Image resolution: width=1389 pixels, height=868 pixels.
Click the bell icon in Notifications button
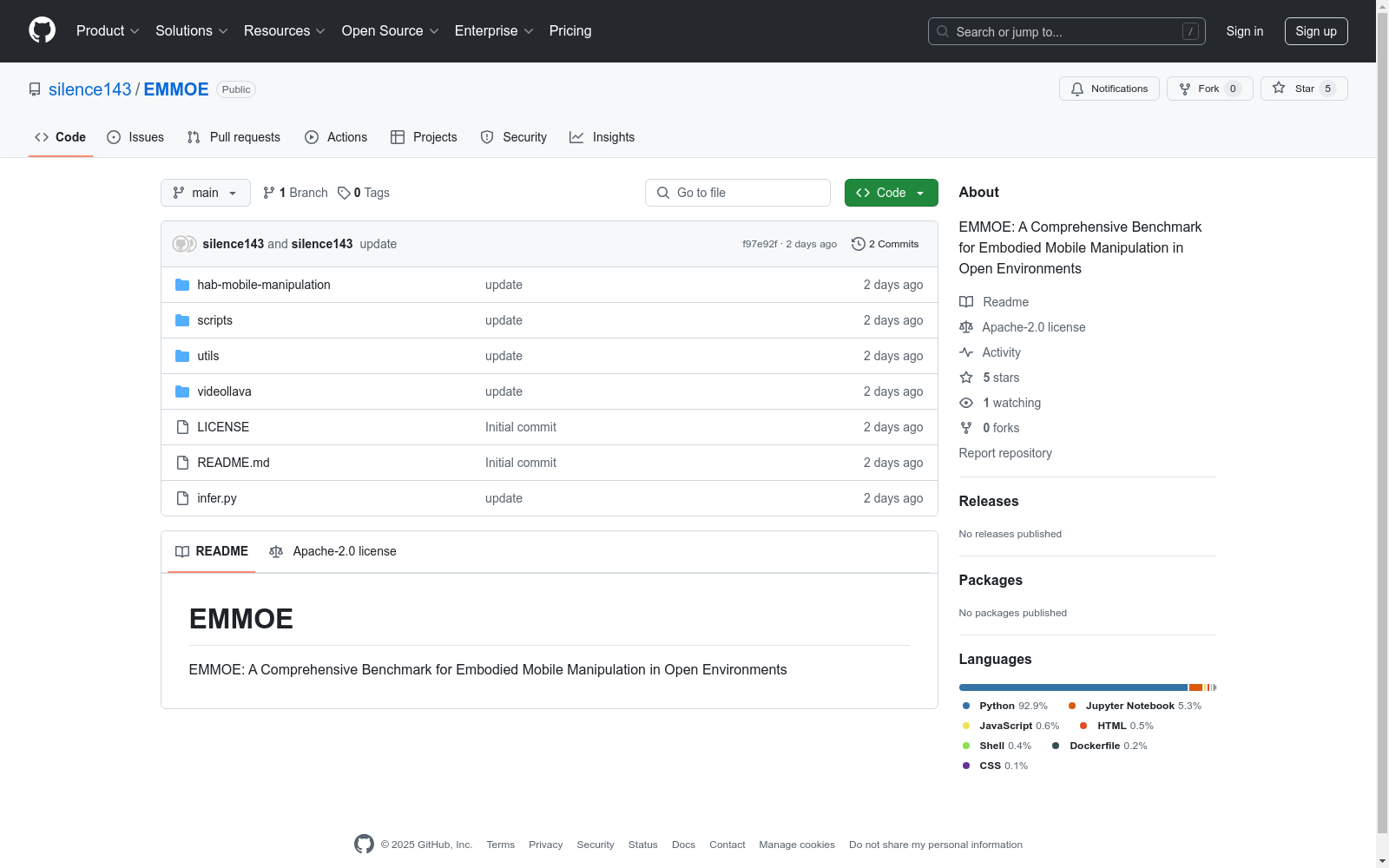tap(1077, 89)
